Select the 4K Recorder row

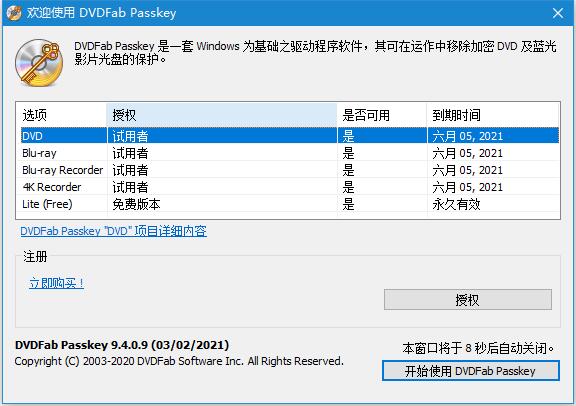pos(290,187)
